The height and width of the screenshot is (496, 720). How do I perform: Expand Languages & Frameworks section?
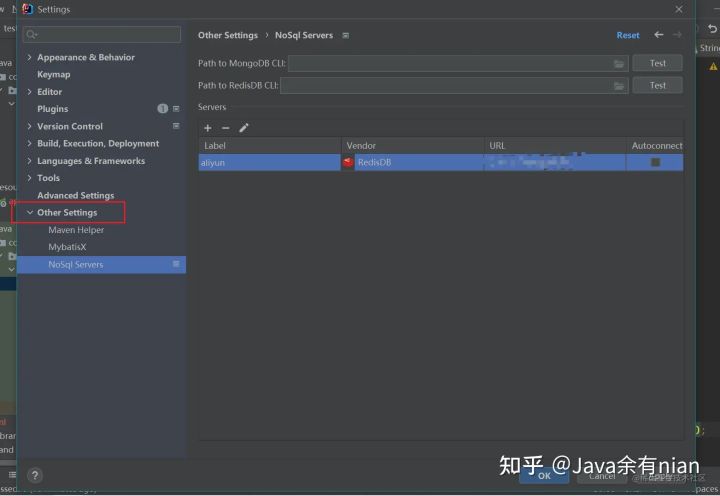29,161
